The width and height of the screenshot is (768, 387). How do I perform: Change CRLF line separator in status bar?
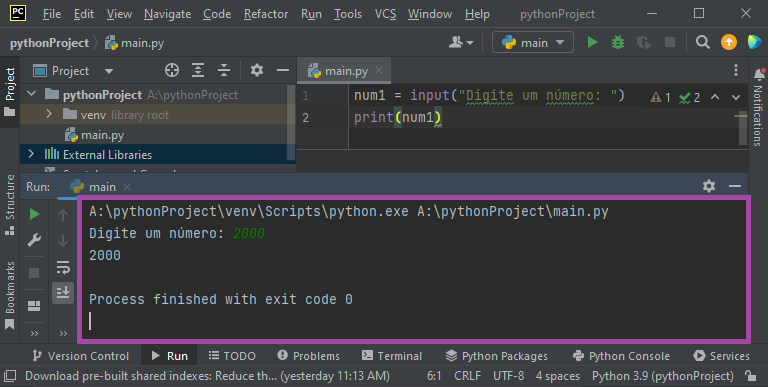[467, 376]
